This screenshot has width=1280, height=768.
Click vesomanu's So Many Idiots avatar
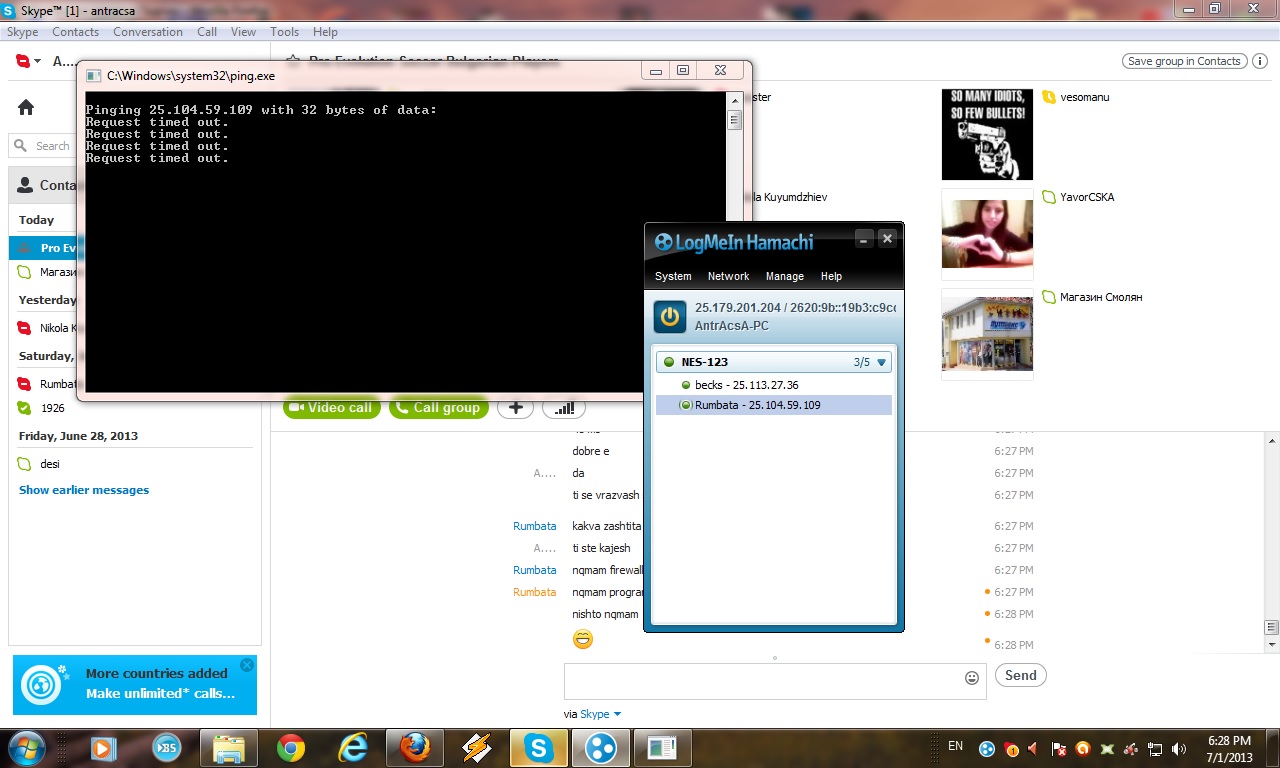coord(987,135)
